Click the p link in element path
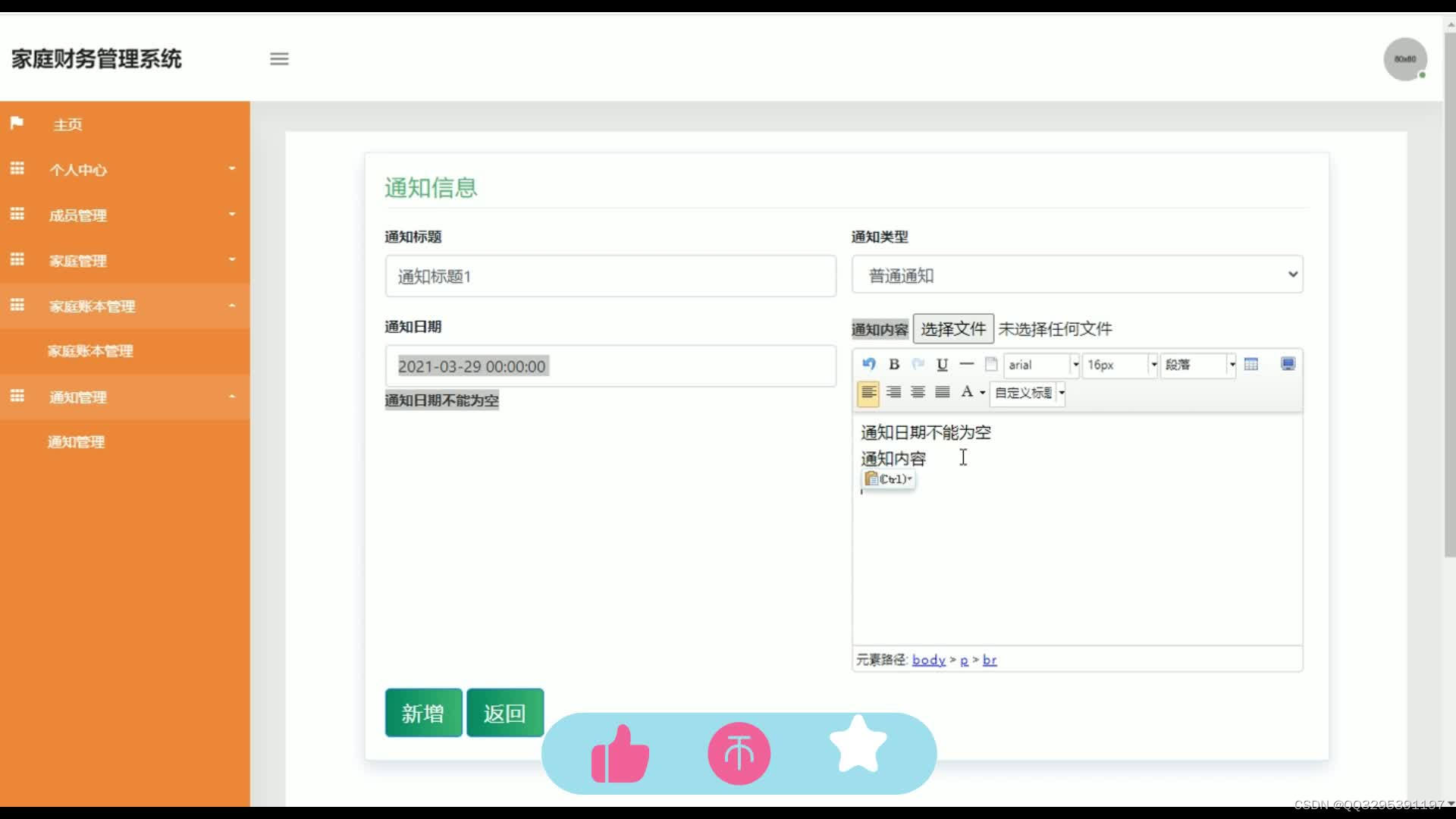Viewport: 1456px width, 819px height. click(964, 661)
